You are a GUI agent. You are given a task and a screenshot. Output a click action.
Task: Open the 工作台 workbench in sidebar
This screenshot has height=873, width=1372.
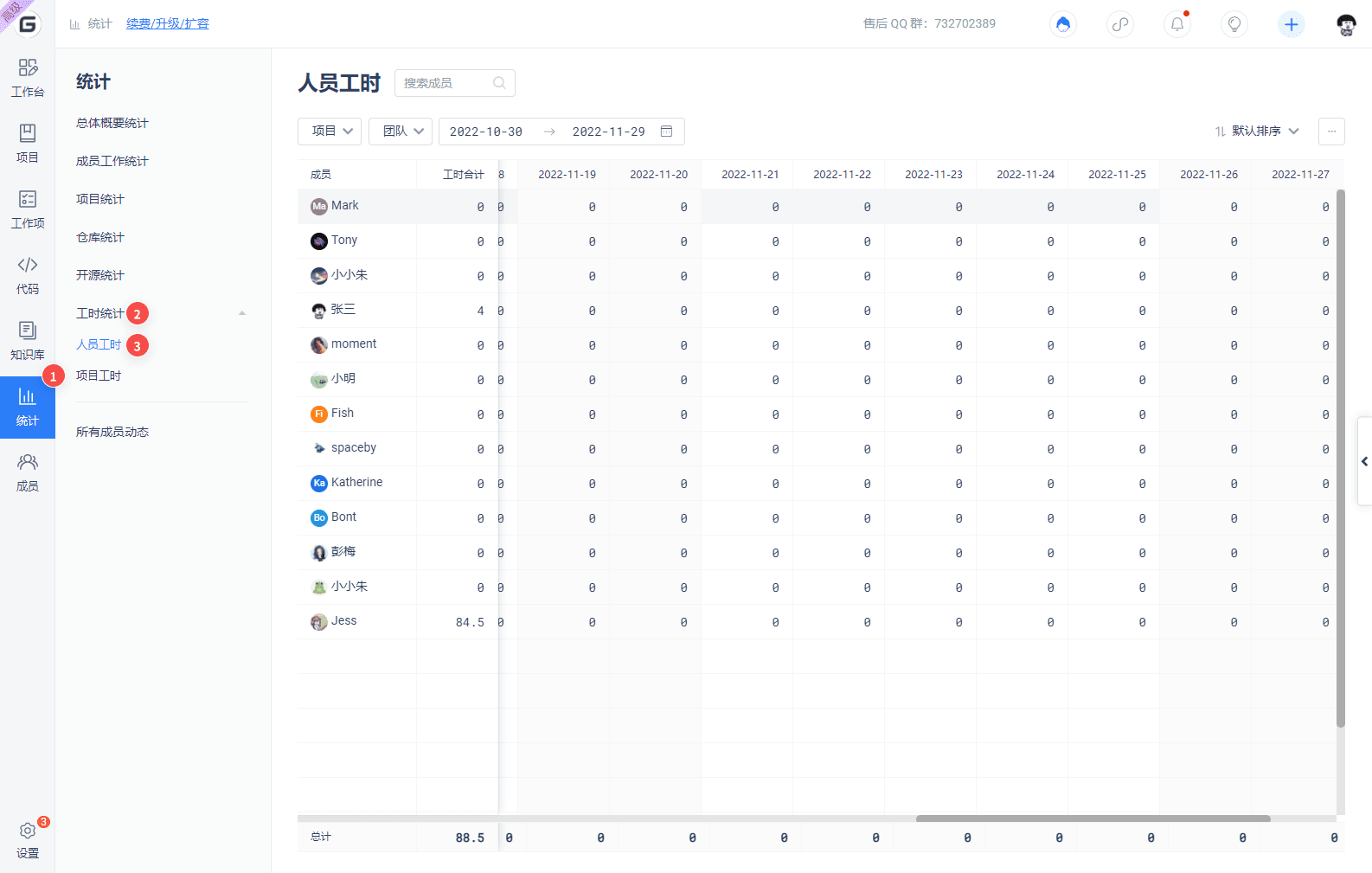pos(28,78)
